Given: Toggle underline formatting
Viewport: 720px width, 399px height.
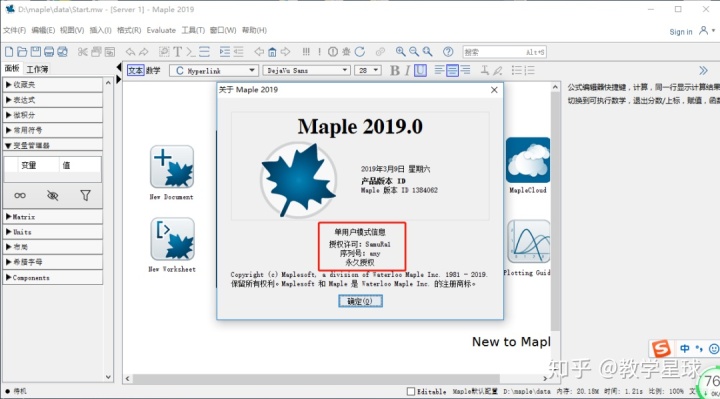Looking at the screenshot, I should tap(420, 70).
